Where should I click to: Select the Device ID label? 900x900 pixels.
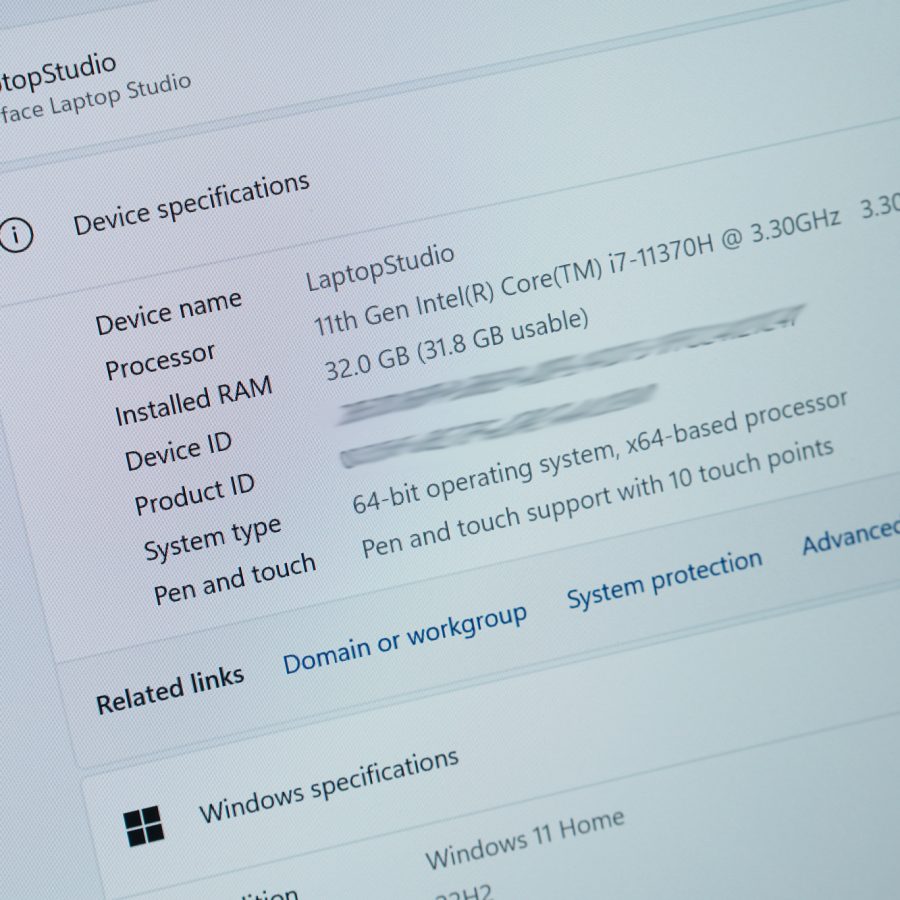pos(179,451)
